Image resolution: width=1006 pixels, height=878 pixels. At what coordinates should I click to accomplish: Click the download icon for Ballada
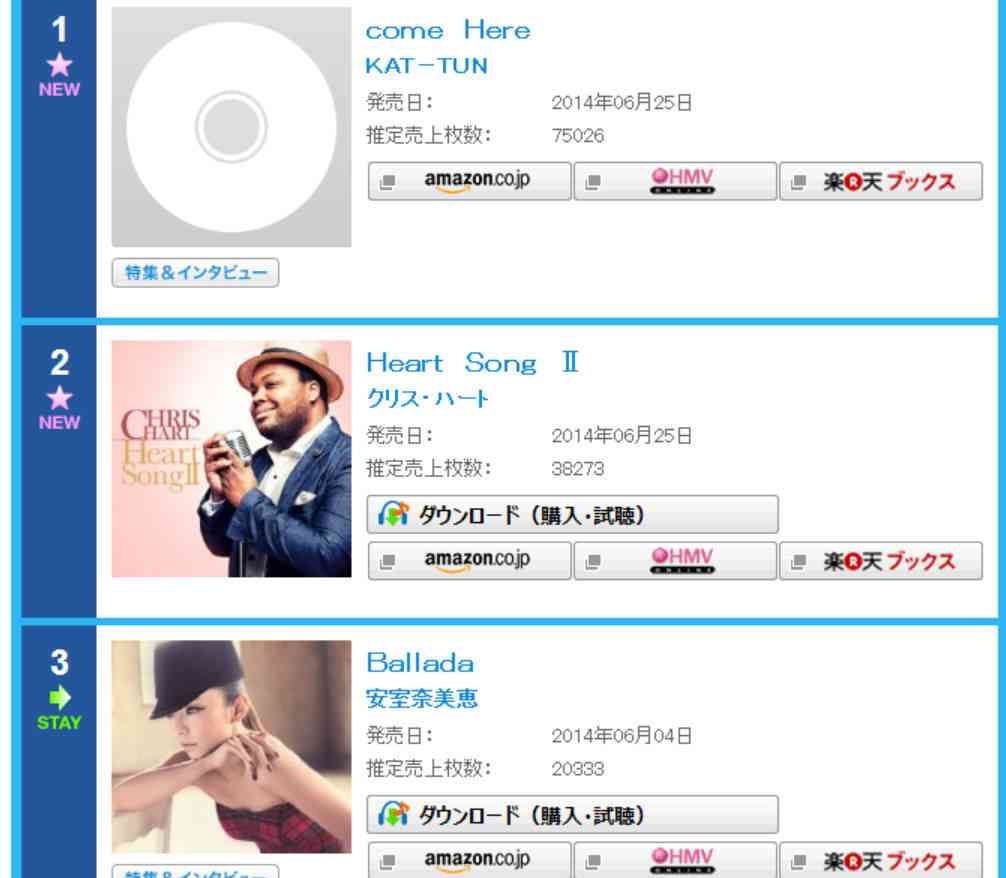click(393, 814)
